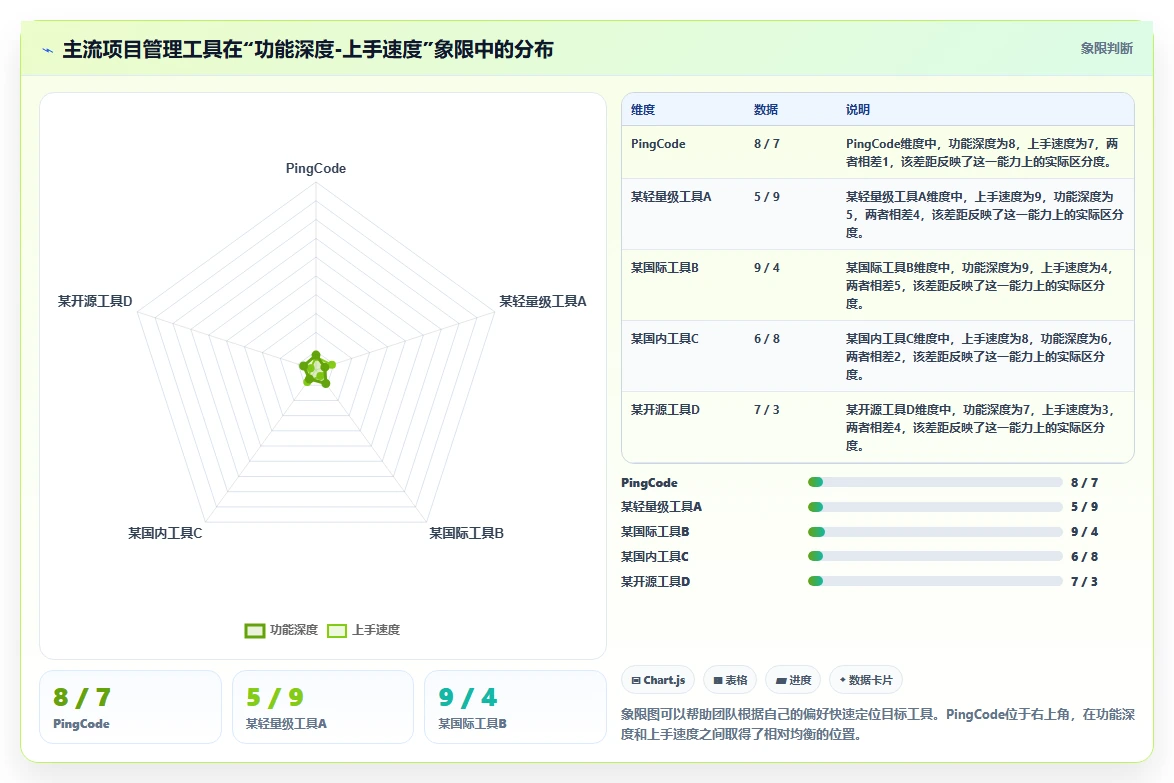Click the 某国际工具B radar axis label
Viewport: 1174px width, 783px height.
tap(466, 534)
